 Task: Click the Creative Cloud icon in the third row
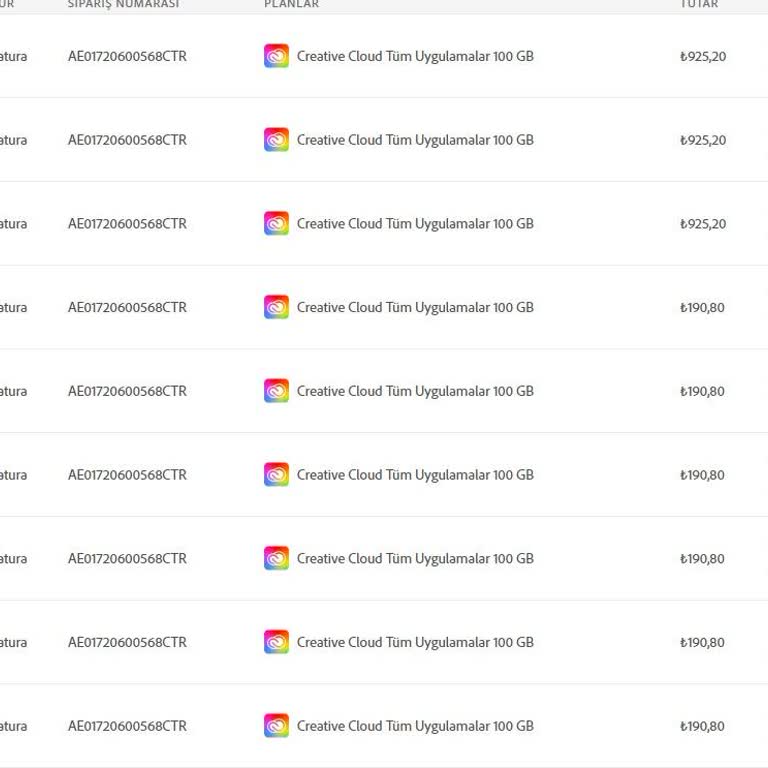276,223
